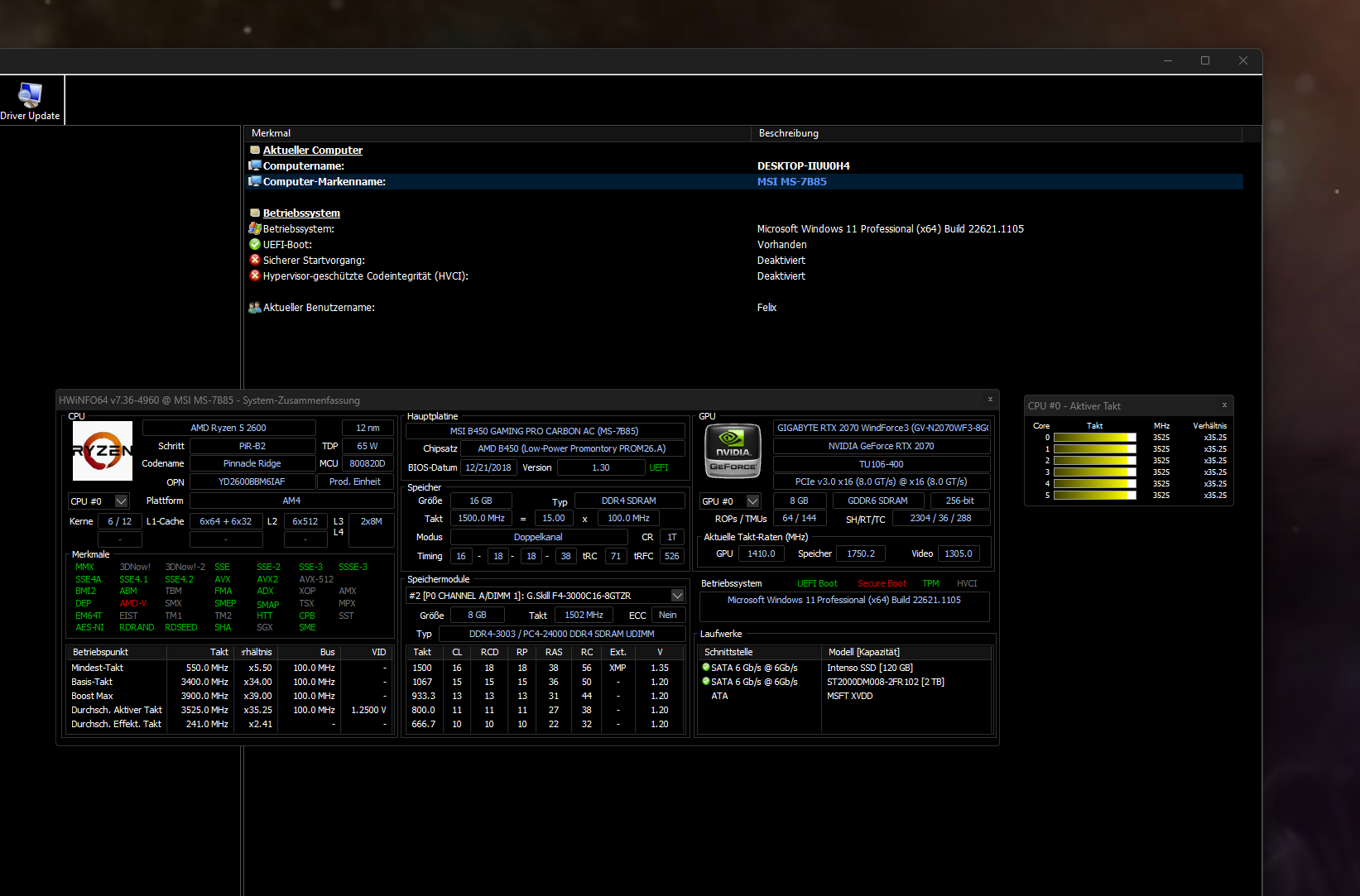Click the BIOS date 12/21/2018
This screenshot has width=1360, height=896.
[488, 467]
